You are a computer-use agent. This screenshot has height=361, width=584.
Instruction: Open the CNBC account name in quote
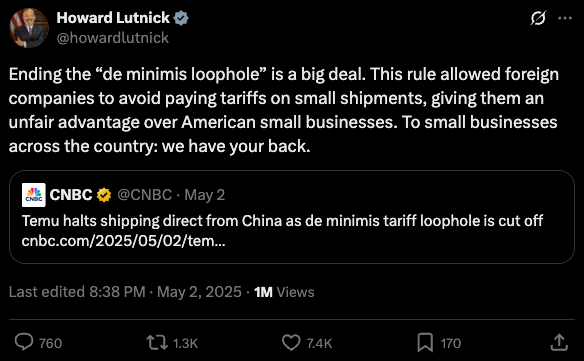coord(71,195)
